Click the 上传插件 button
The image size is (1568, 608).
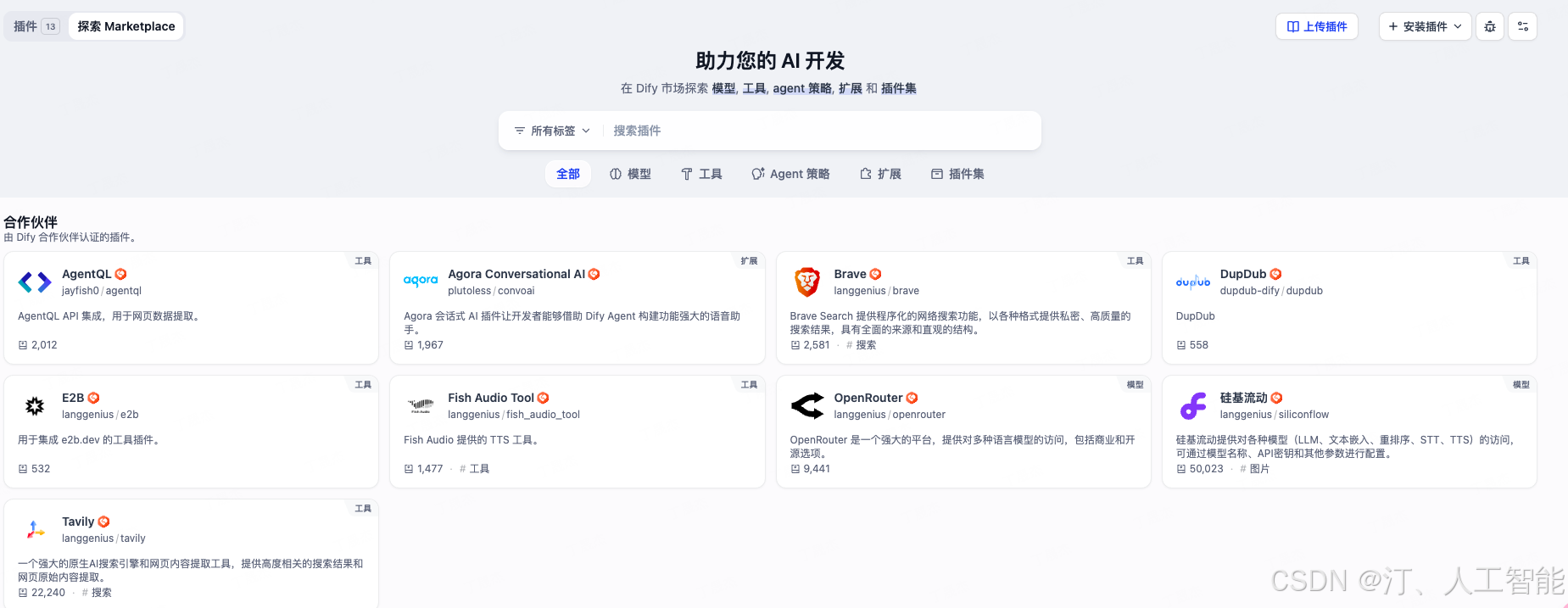pyautogui.click(x=1317, y=26)
